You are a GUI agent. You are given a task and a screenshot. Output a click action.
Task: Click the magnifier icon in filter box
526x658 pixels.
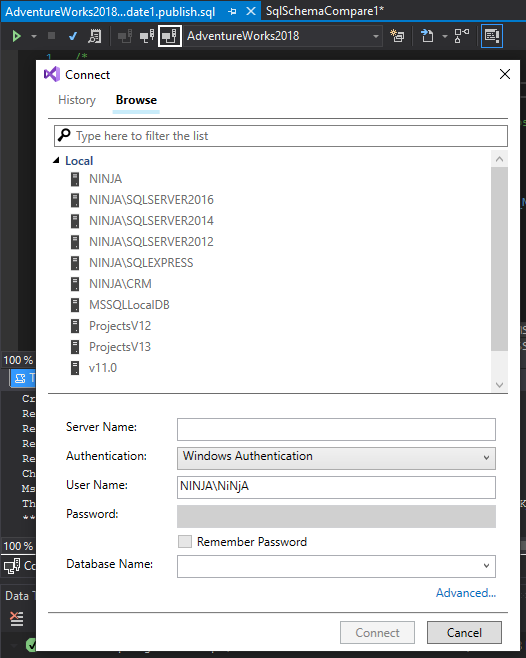pos(64,135)
